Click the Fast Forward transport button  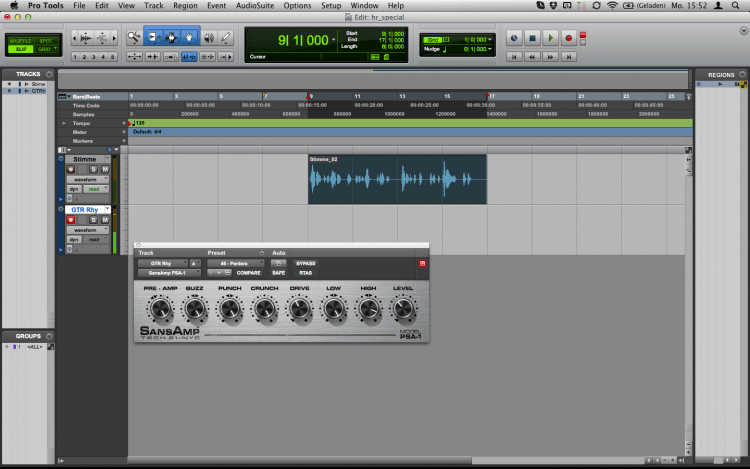(551, 57)
